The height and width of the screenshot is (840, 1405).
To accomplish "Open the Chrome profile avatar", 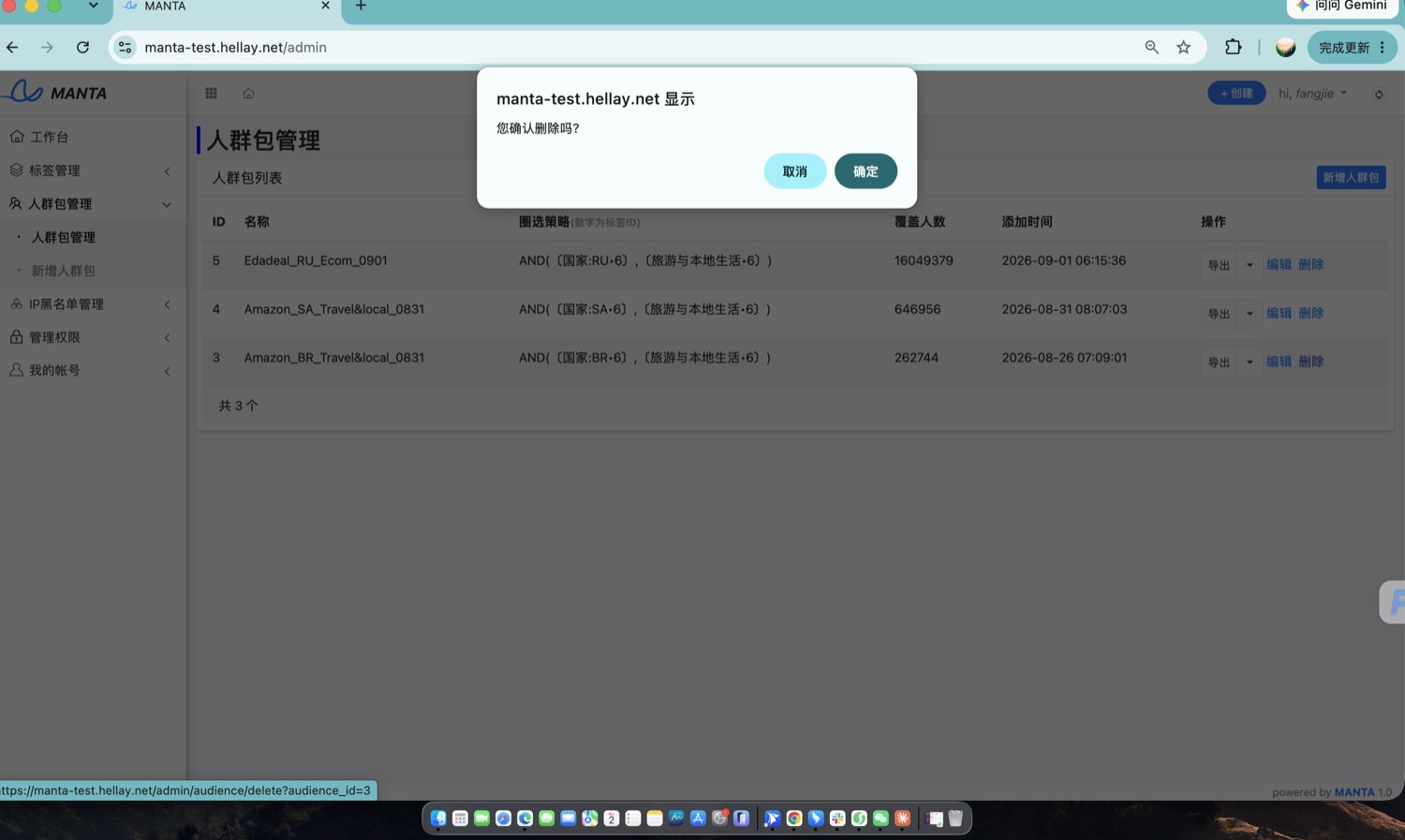I will (x=1286, y=47).
